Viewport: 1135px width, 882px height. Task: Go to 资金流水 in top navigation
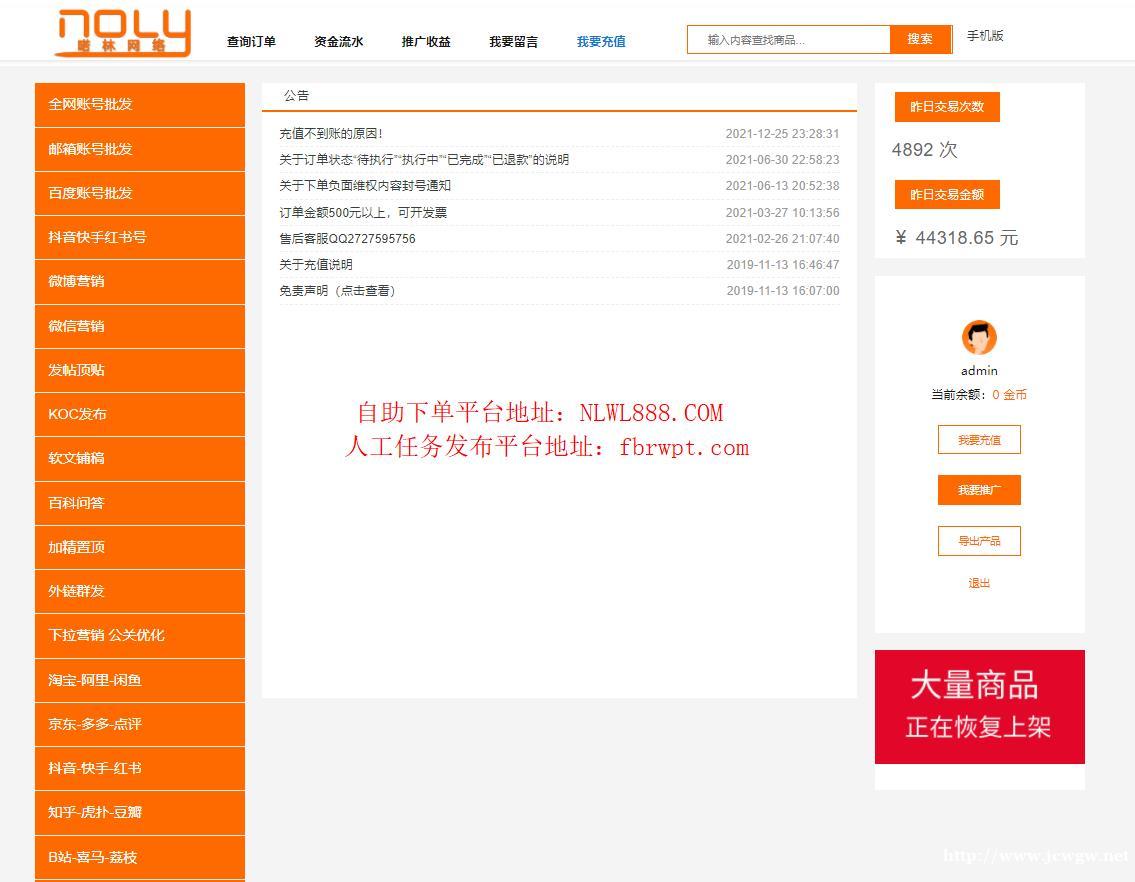pos(338,42)
